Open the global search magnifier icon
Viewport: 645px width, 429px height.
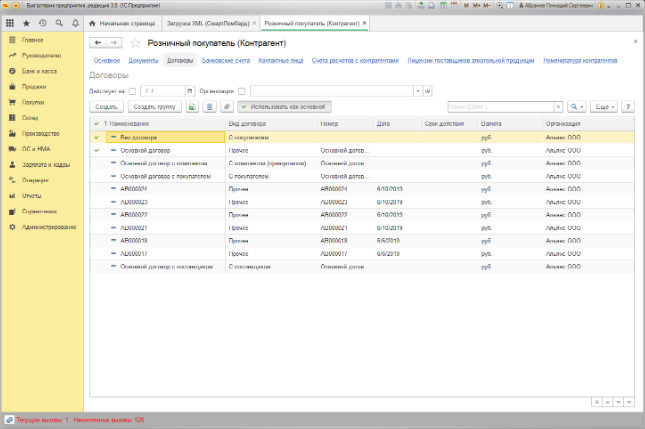point(59,23)
